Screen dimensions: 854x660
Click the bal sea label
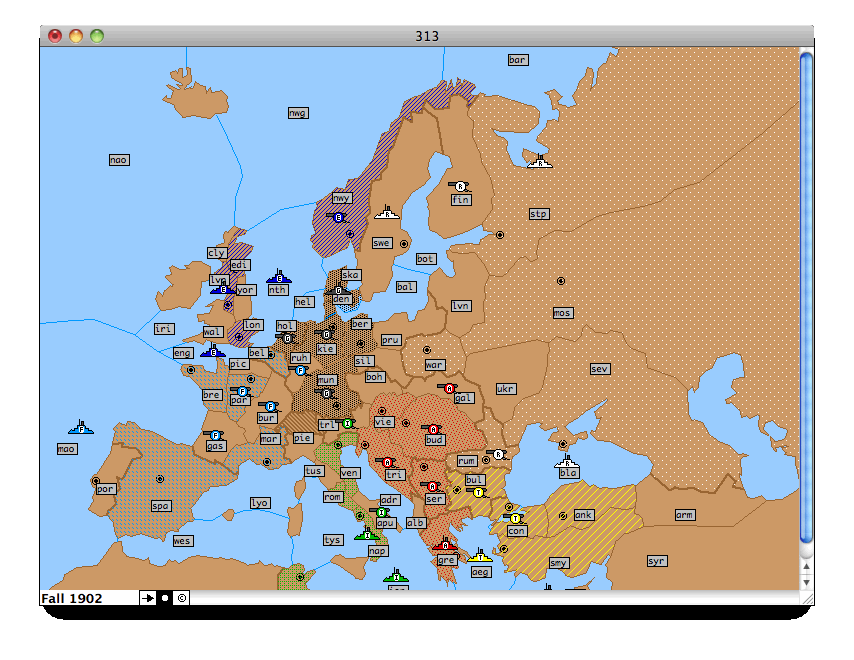click(405, 286)
